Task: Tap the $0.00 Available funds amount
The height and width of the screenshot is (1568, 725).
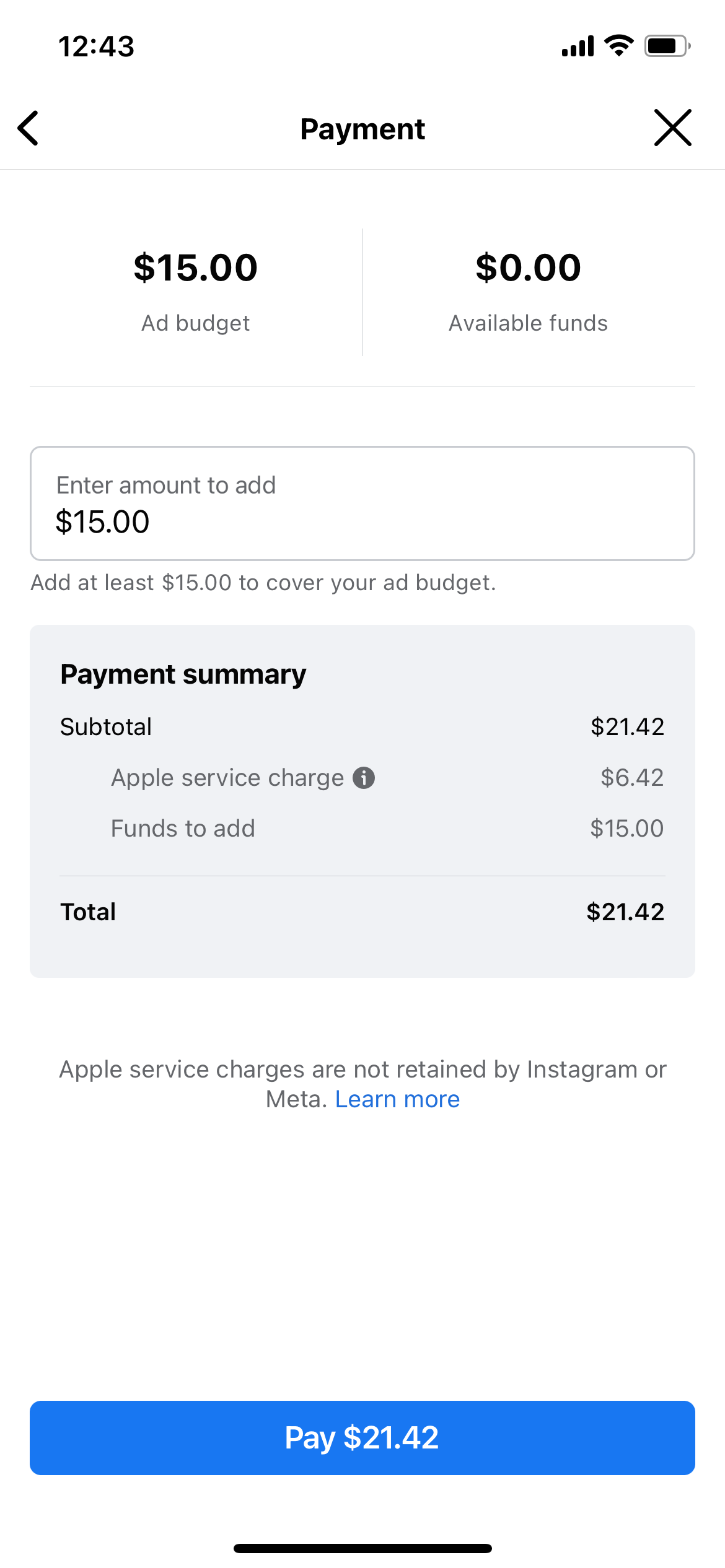Action: pyautogui.click(x=528, y=268)
